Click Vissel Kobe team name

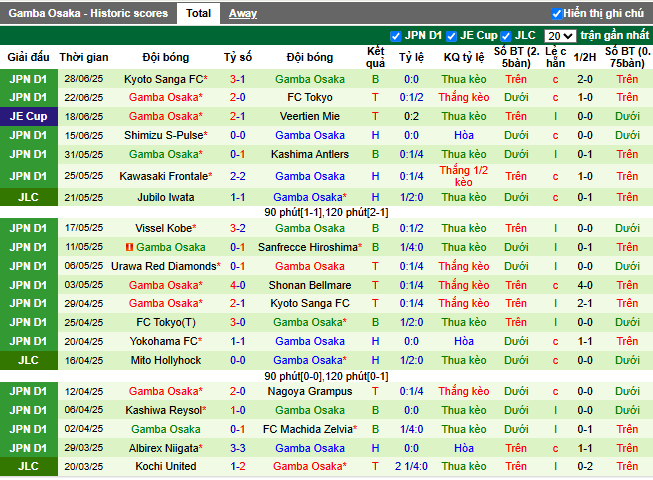[166, 228]
